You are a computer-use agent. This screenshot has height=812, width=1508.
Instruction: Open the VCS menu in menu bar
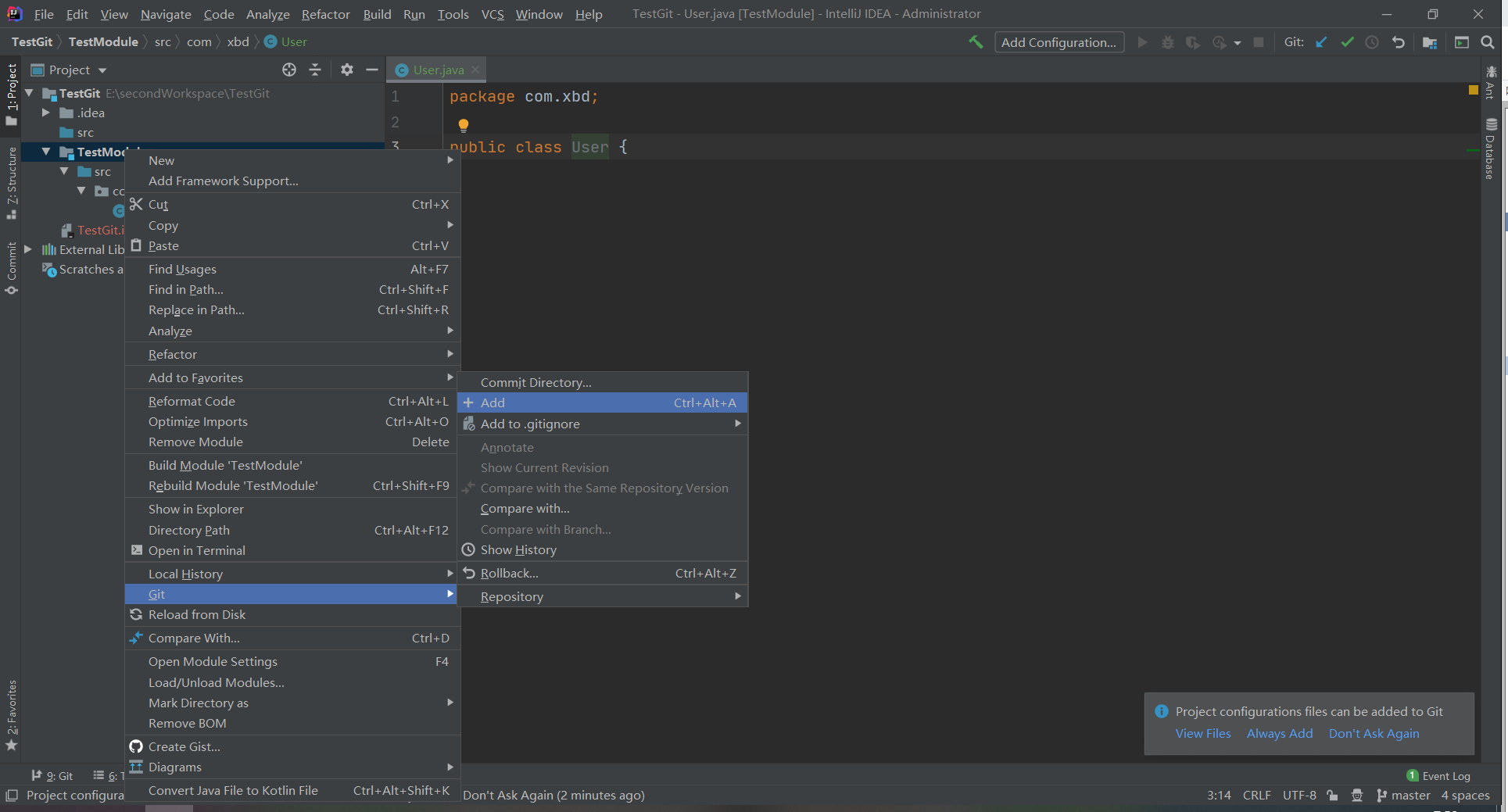point(493,14)
